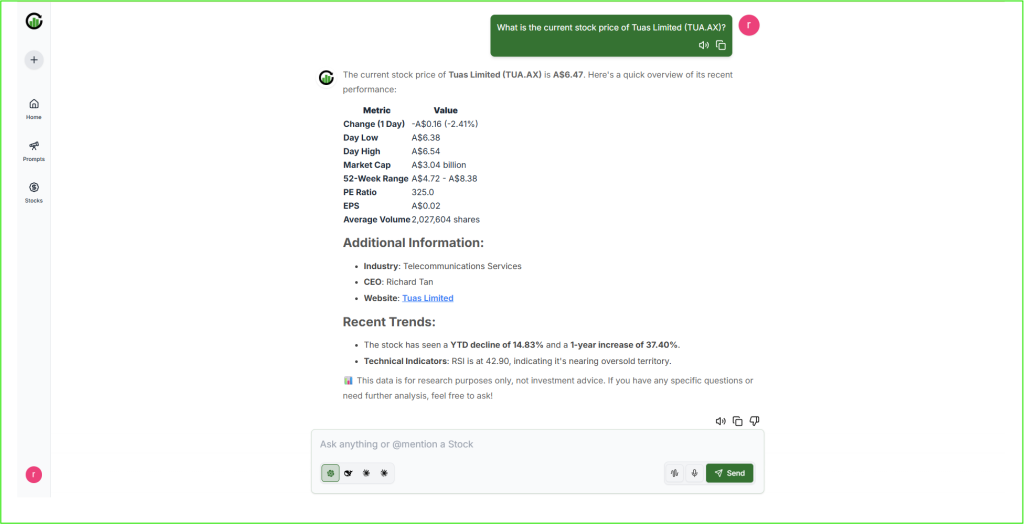Open the Tuas Limited website link
Viewport: 1024px width, 524px height.
[x=427, y=298]
